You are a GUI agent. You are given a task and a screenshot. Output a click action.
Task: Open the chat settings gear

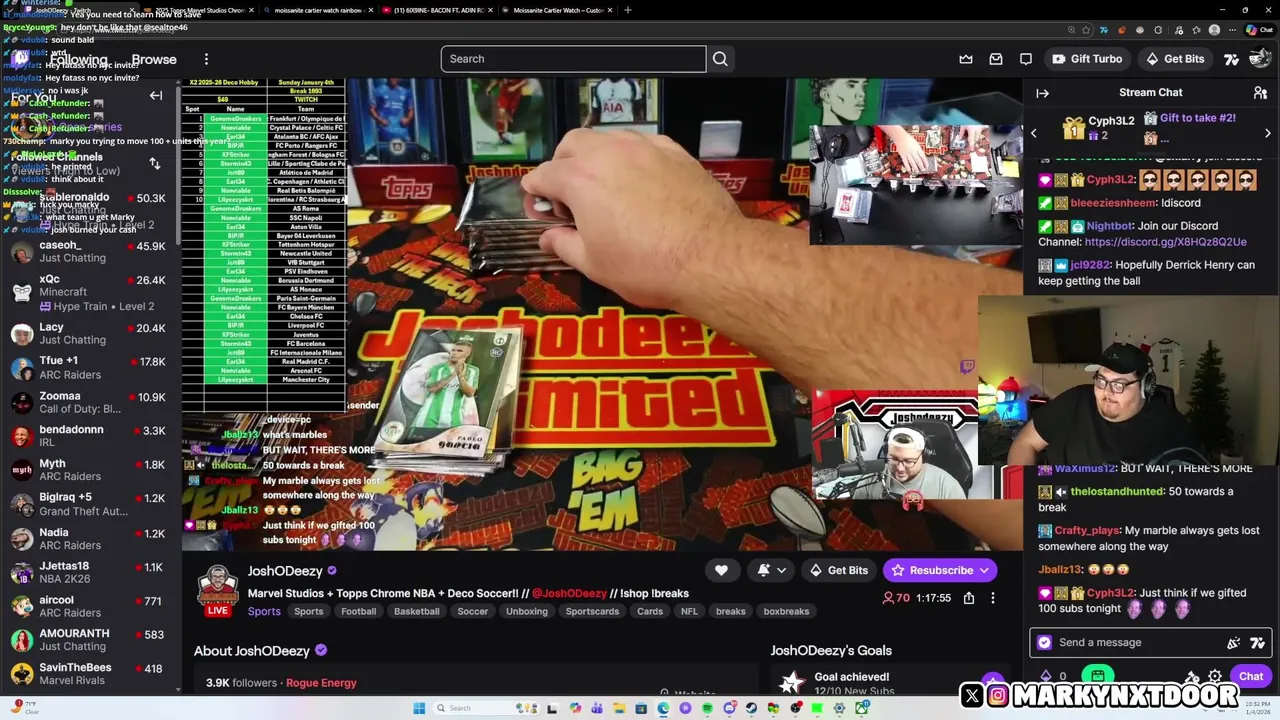tap(1215, 676)
